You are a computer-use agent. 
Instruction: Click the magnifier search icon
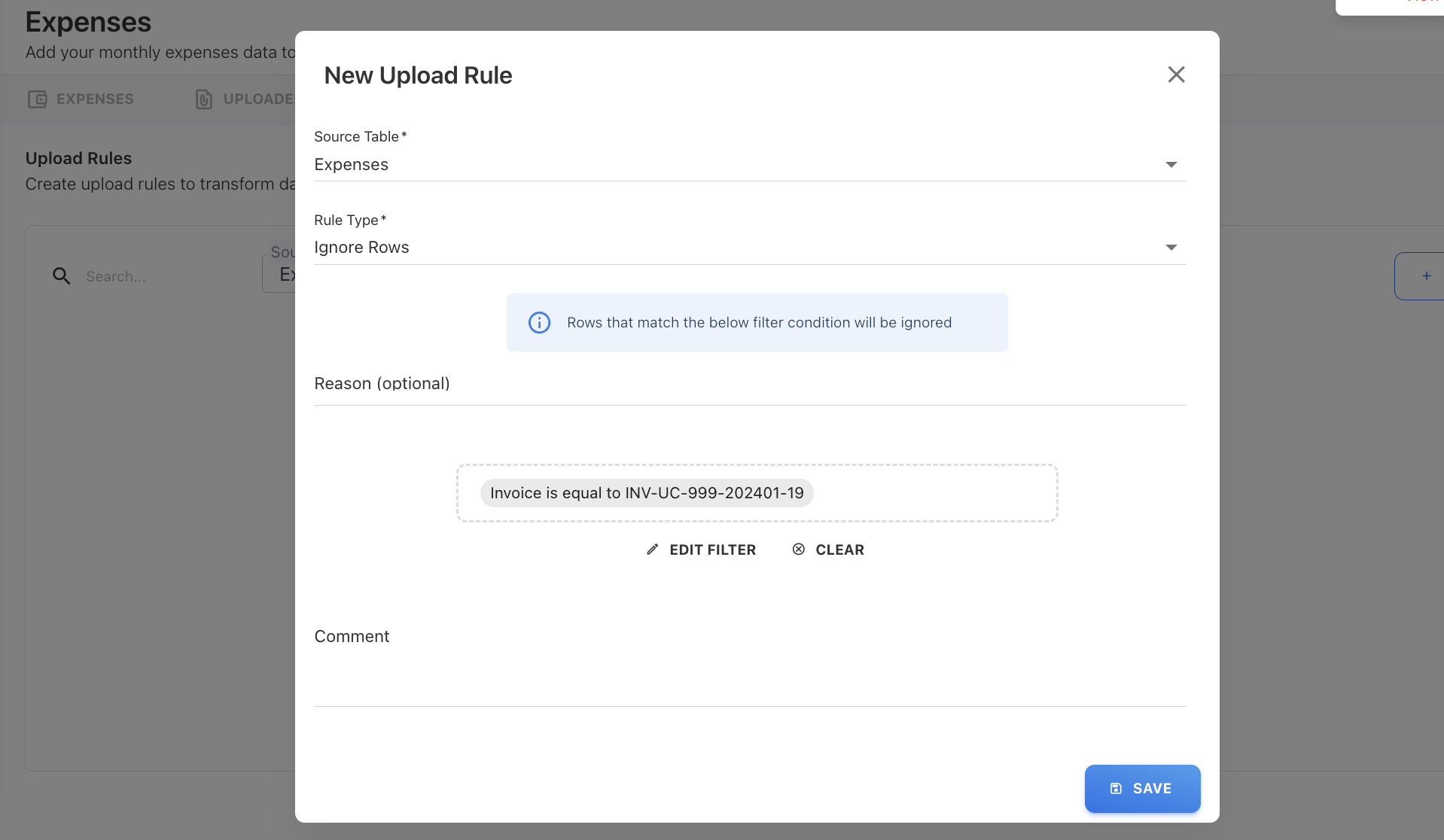62,276
